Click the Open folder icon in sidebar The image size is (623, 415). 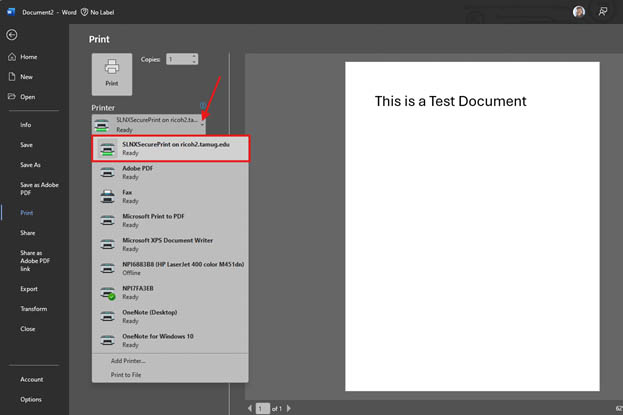12,97
